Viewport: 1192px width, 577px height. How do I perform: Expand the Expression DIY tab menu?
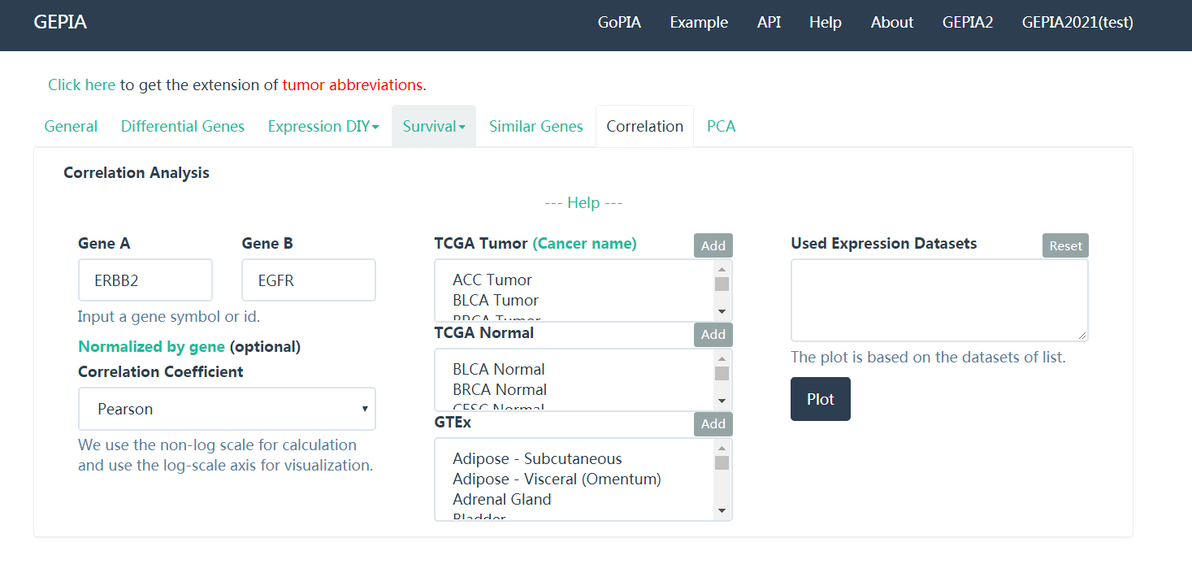pyautogui.click(x=323, y=126)
